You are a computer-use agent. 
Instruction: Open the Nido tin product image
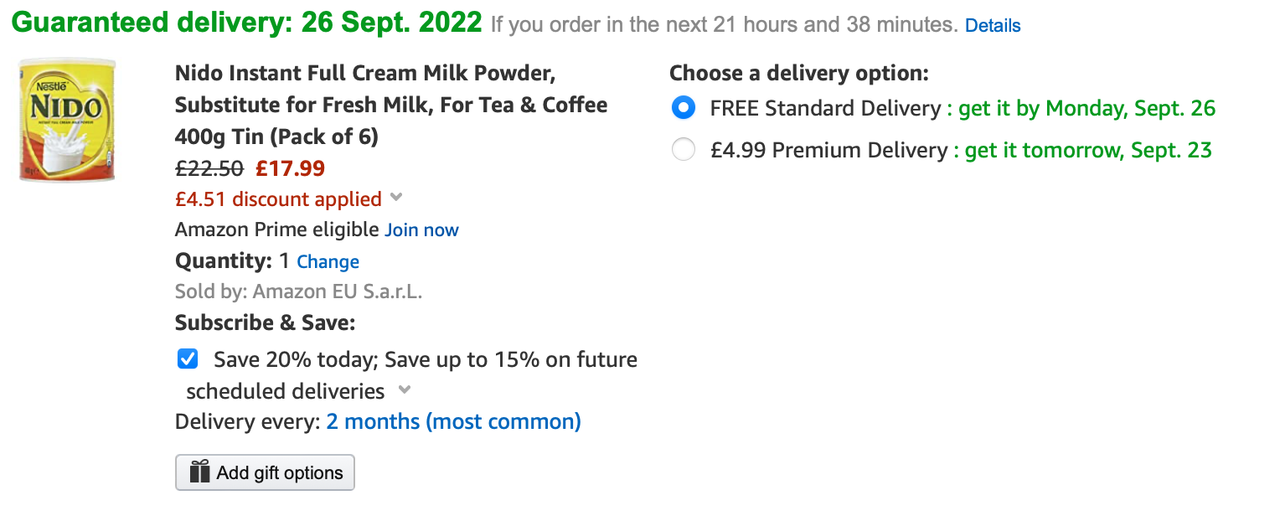click(x=67, y=120)
